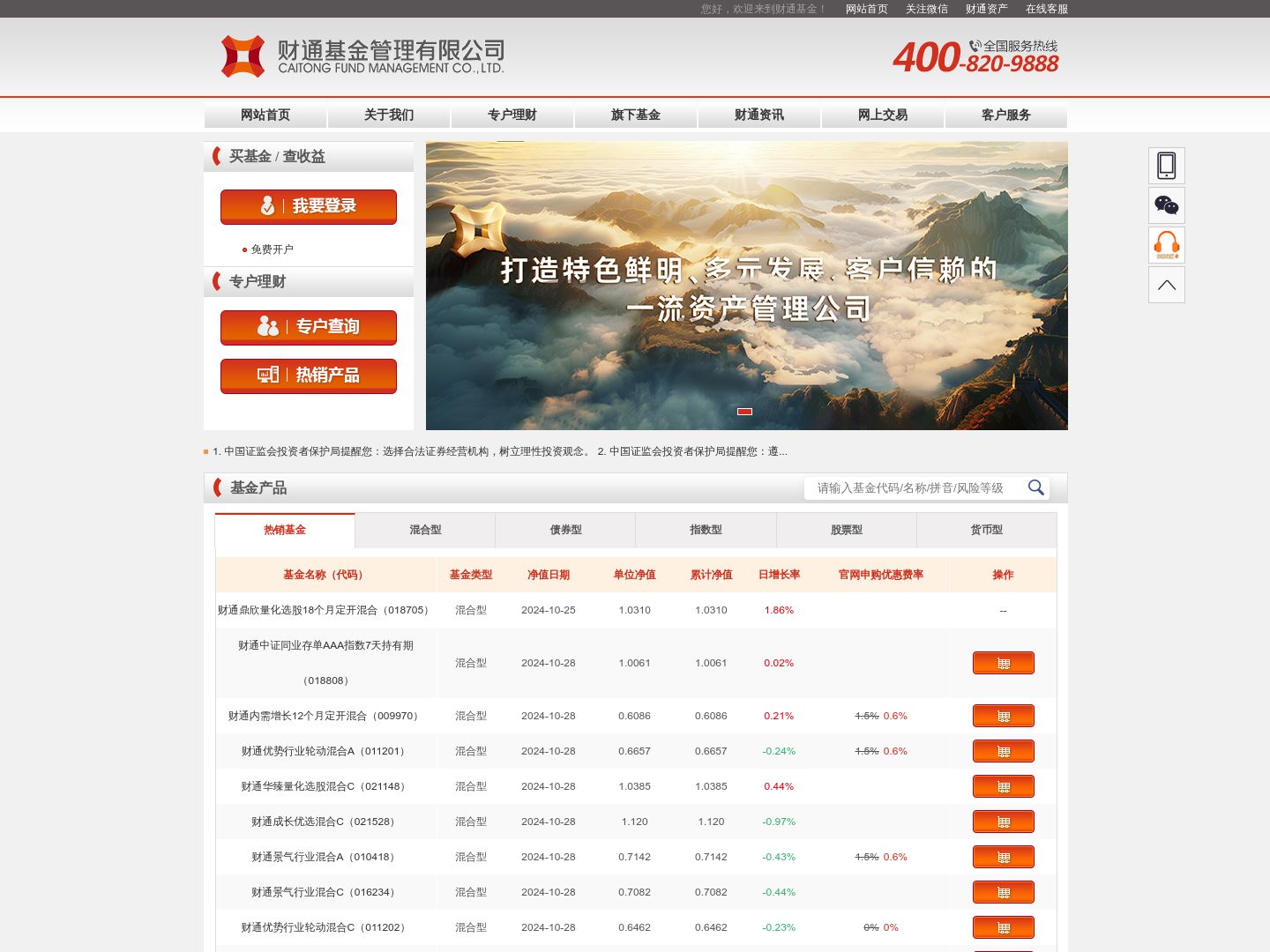
Task: Click the -0.97% daily growth value
Action: 779,822
